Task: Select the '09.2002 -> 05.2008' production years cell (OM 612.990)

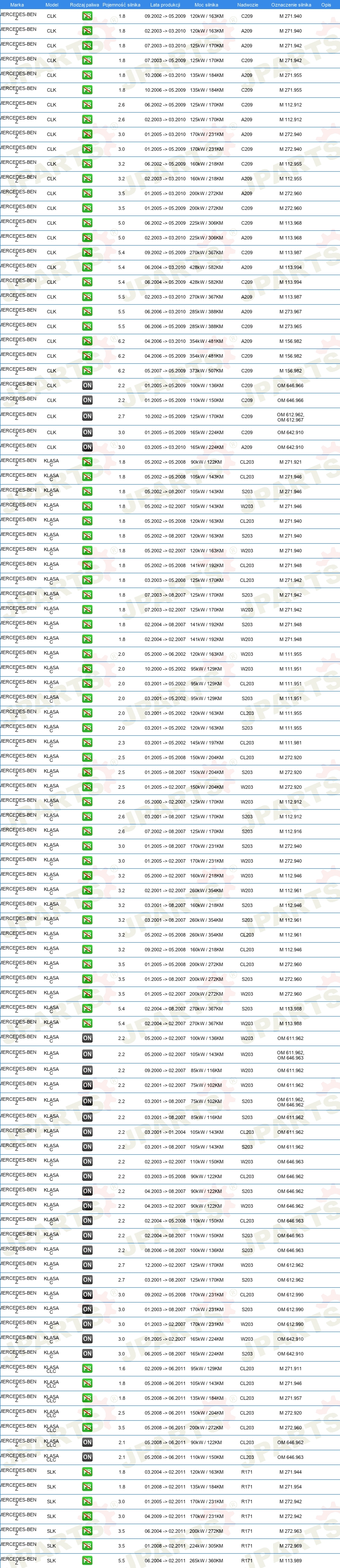Action: (165, 1295)
